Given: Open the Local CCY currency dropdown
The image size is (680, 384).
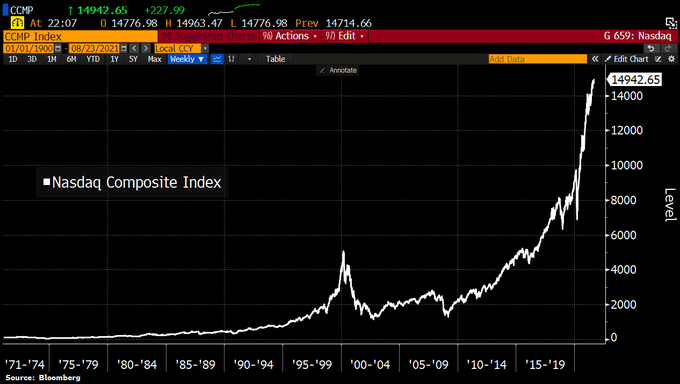Looking at the screenshot, I should (x=181, y=48).
